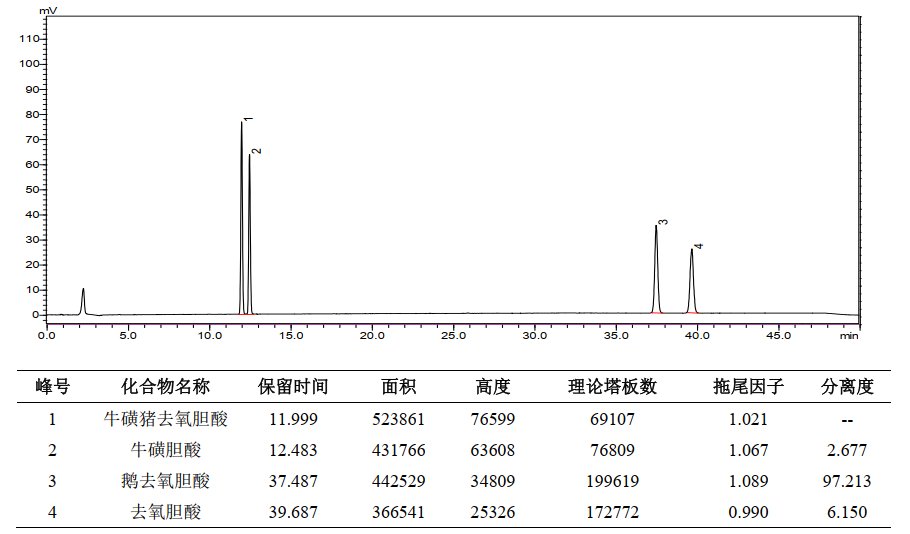Click the 牛磺猪去氧胆酸 compound name cell

point(166,419)
